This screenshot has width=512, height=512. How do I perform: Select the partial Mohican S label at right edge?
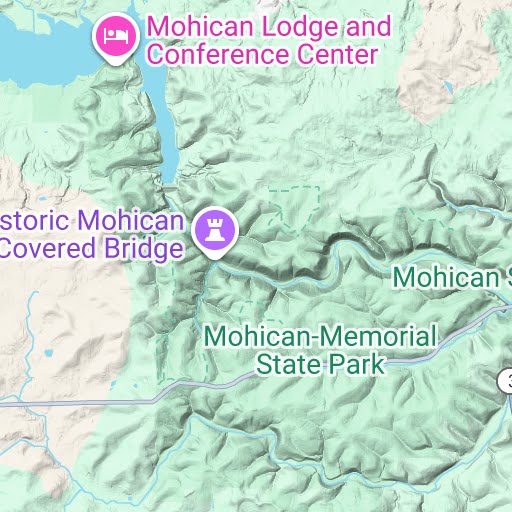pyautogui.click(x=452, y=277)
